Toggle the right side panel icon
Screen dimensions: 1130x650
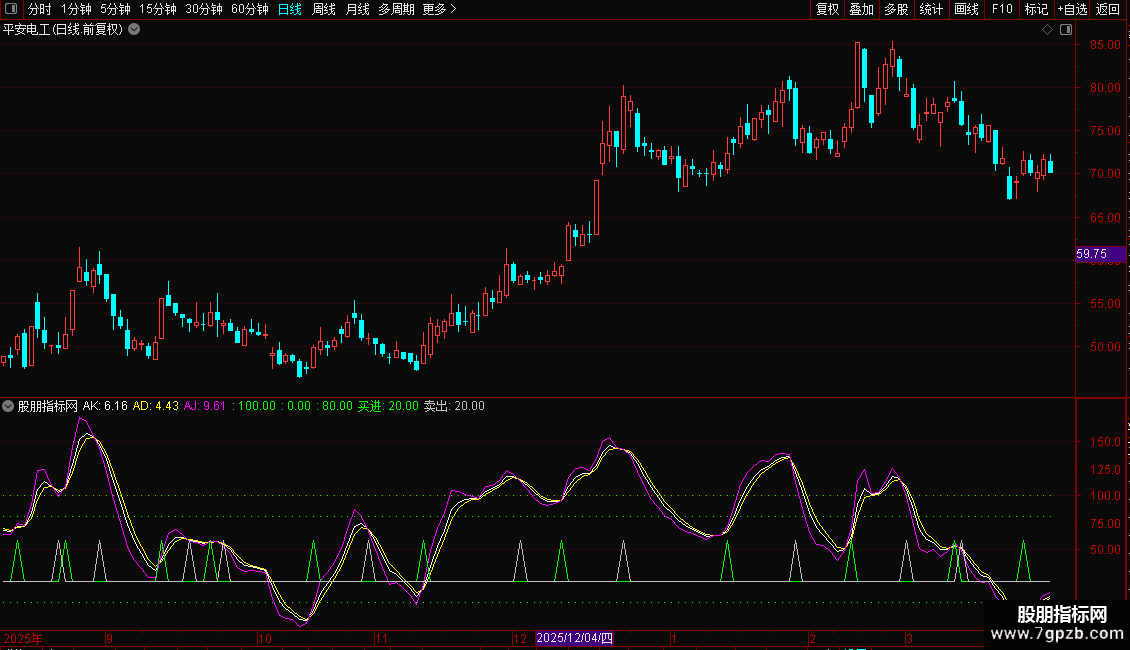tap(1066, 30)
